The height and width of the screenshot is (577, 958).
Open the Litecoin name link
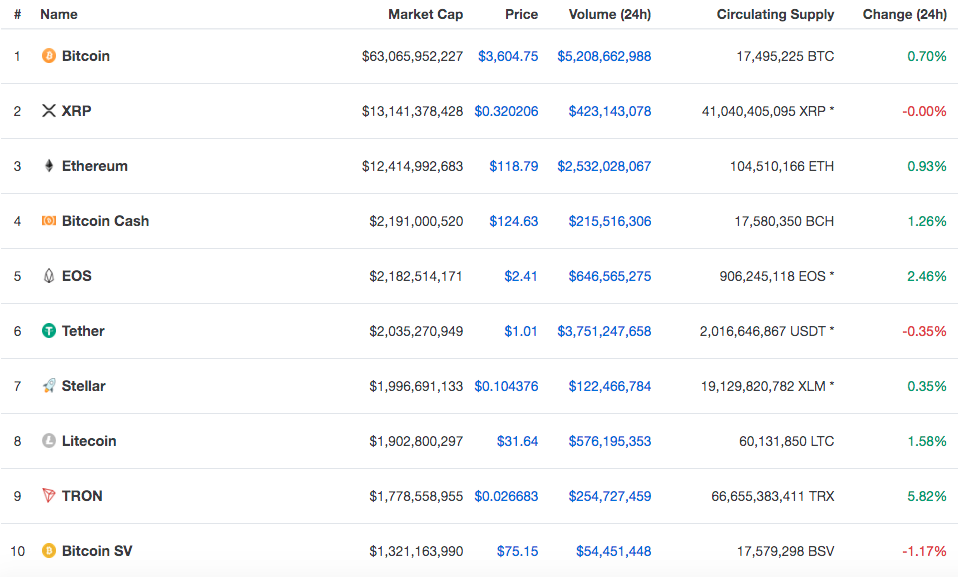pos(89,441)
